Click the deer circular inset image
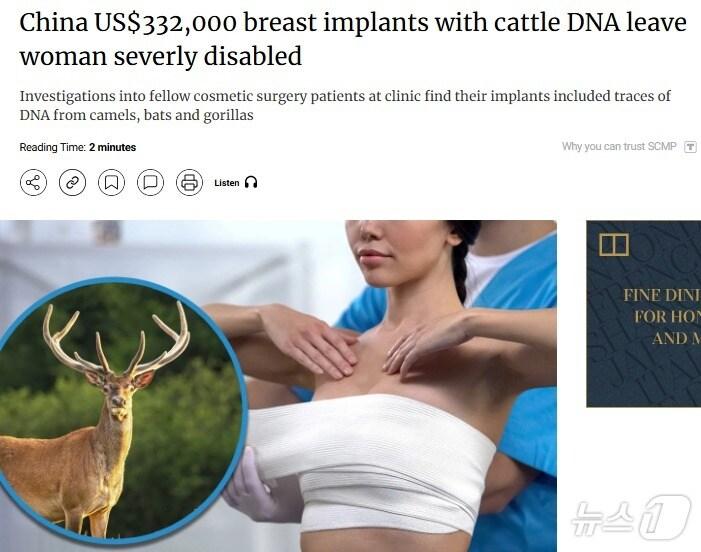The height and width of the screenshot is (552, 701). [x=121, y=410]
